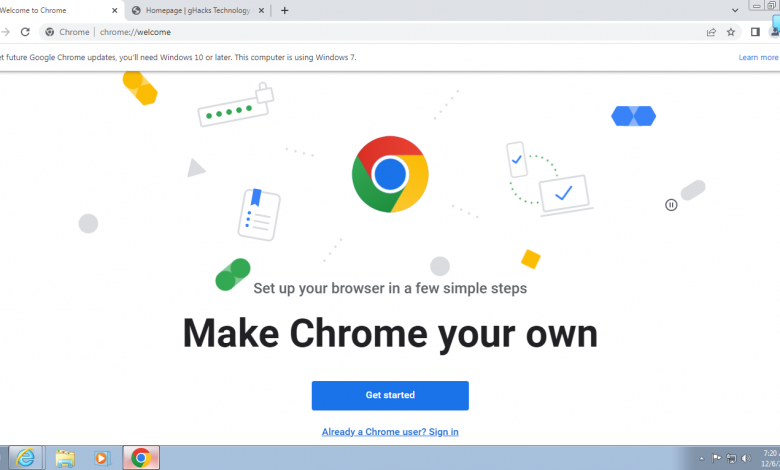Follow the Already a Chrome user? Sign in link
780x470 pixels.
390,432
